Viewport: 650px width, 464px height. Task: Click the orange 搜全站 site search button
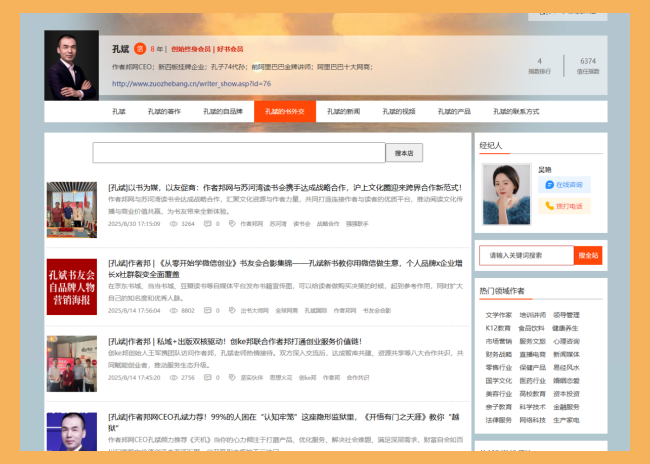[x=588, y=255]
